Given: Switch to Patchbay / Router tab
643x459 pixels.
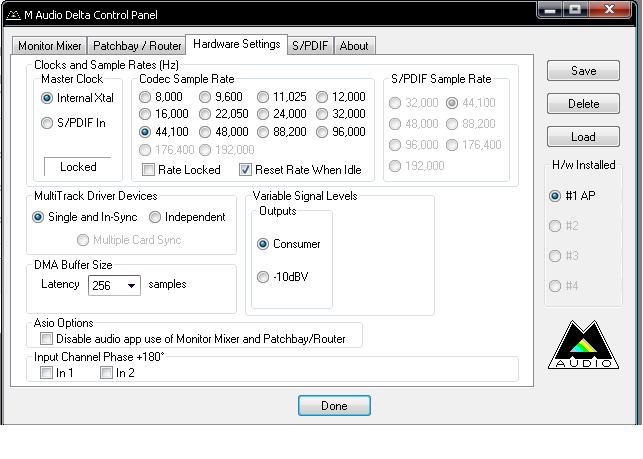Looking at the screenshot, I should coord(137,46).
